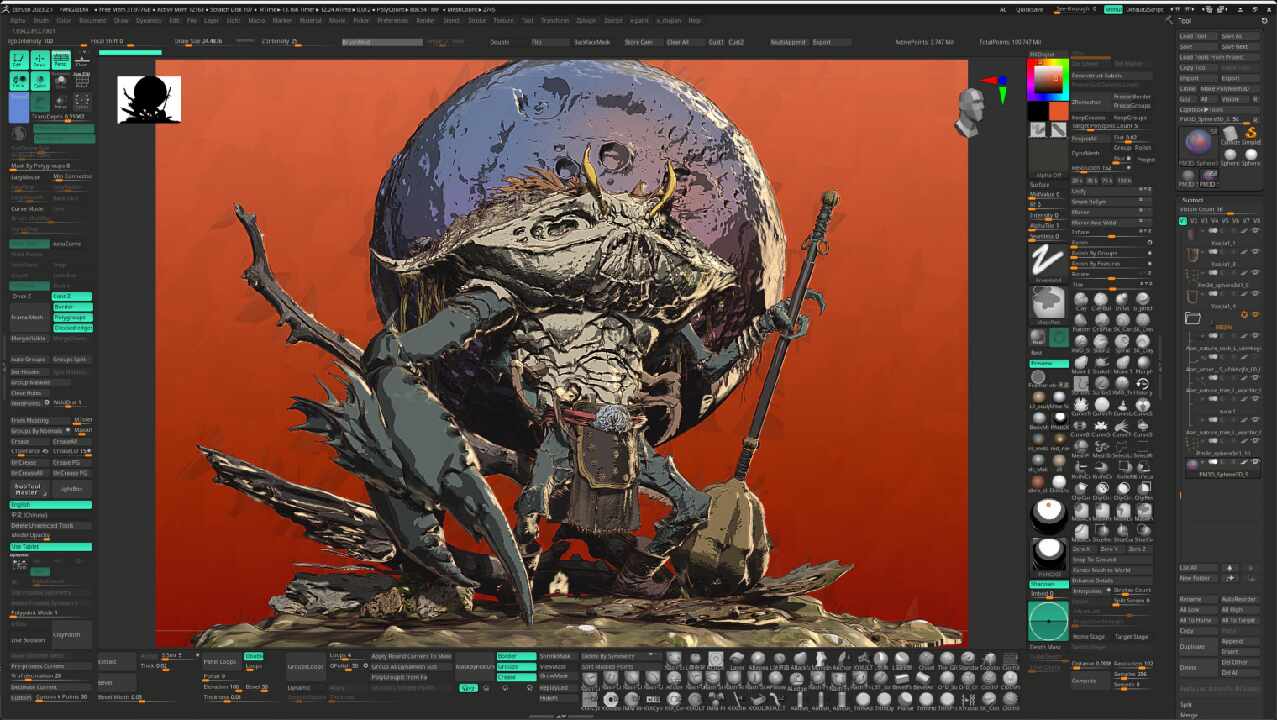
Task: Open the Document menu
Action: (92, 20)
